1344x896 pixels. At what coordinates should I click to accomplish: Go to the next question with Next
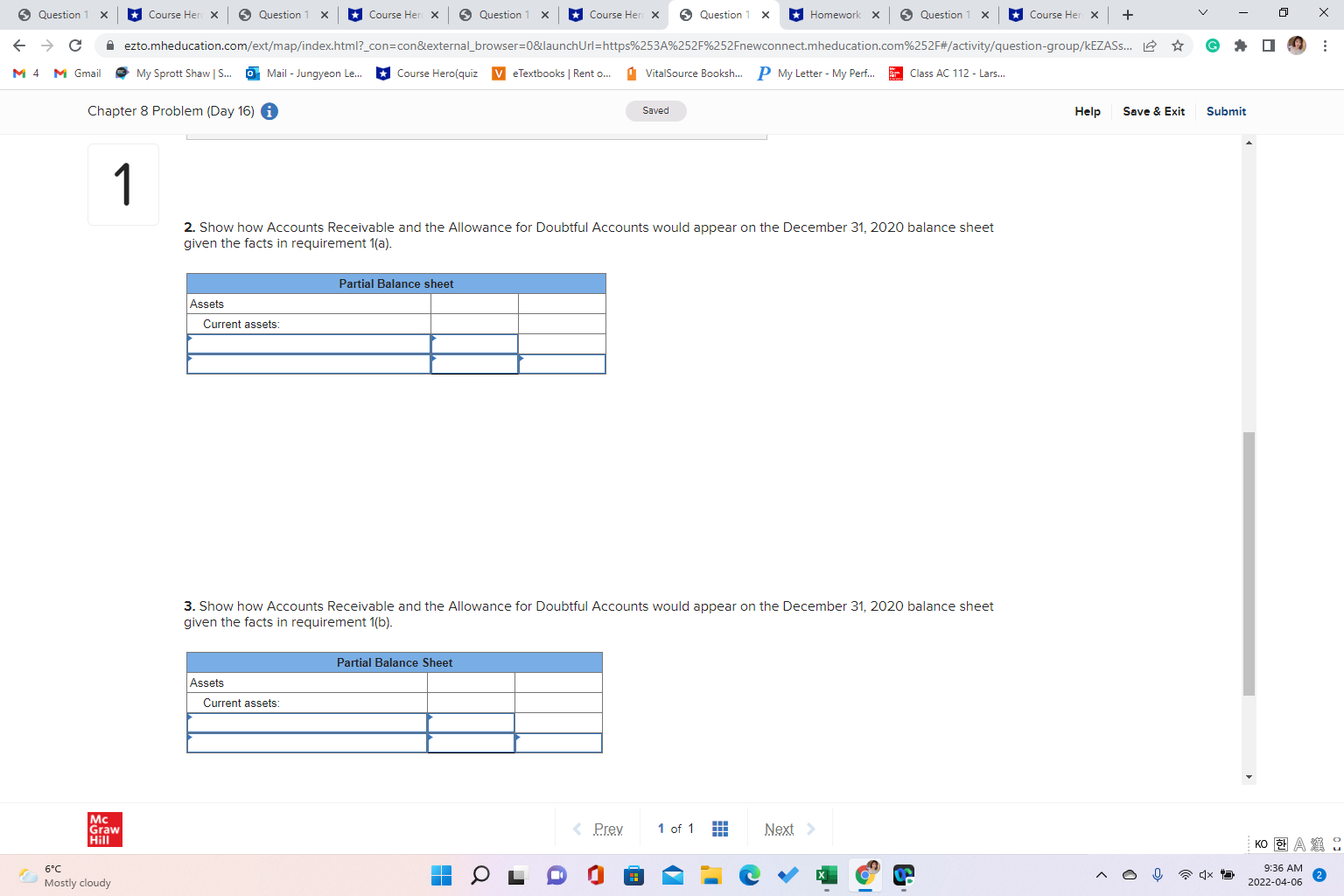789,829
